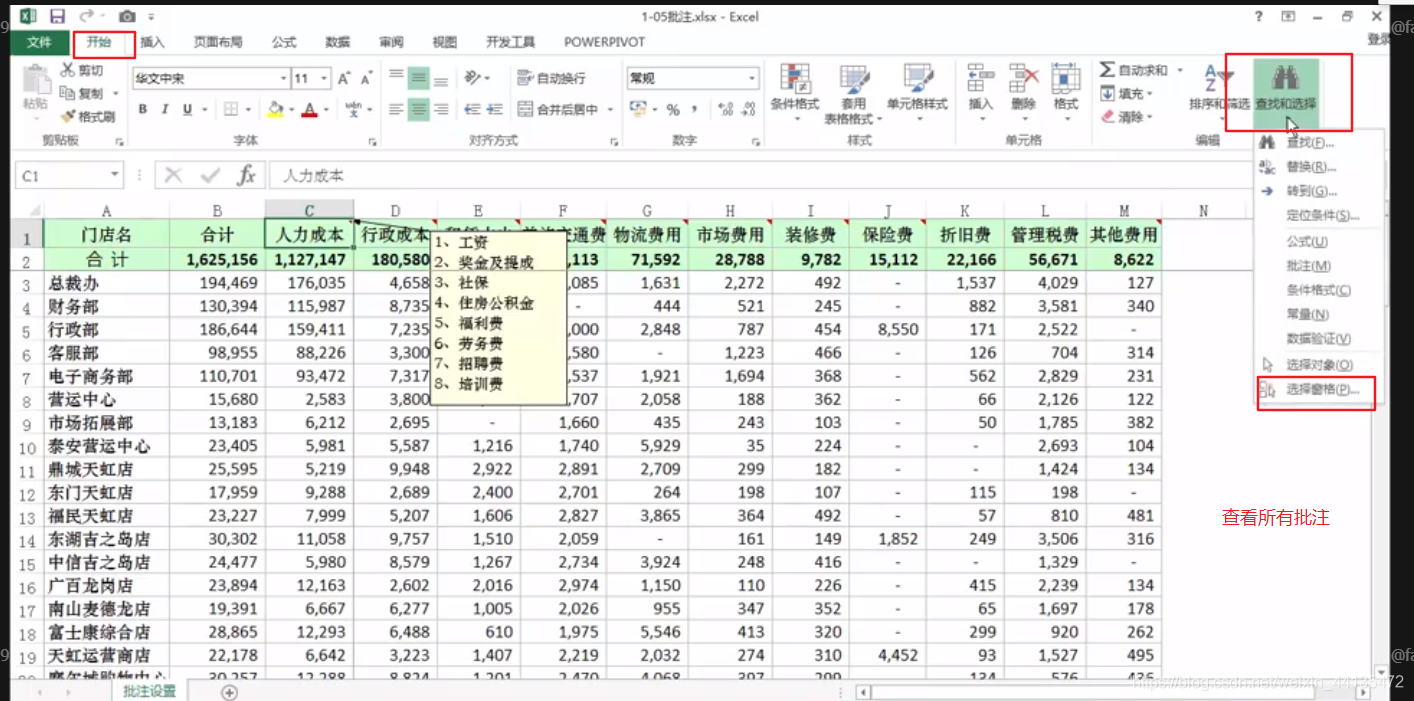Click the insert function fx button
This screenshot has height=701, width=1414.
[246, 175]
